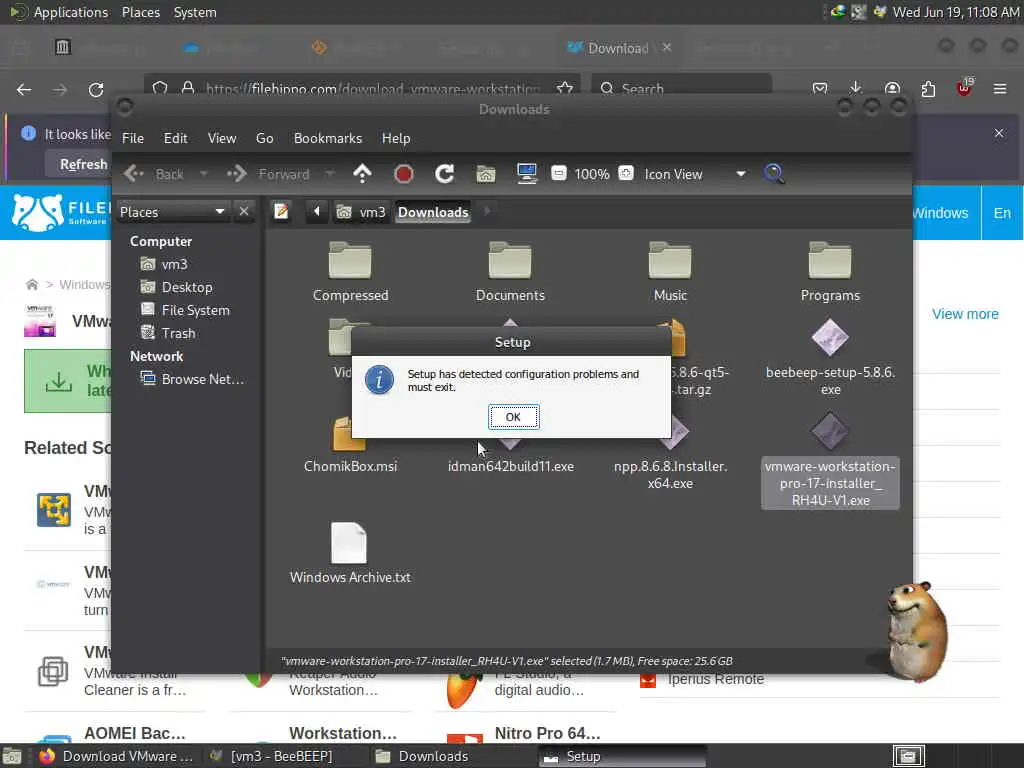Image resolution: width=1024 pixels, height=768 pixels.
Task: Reset zoom via the 100% label
Action: pos(592,174)
